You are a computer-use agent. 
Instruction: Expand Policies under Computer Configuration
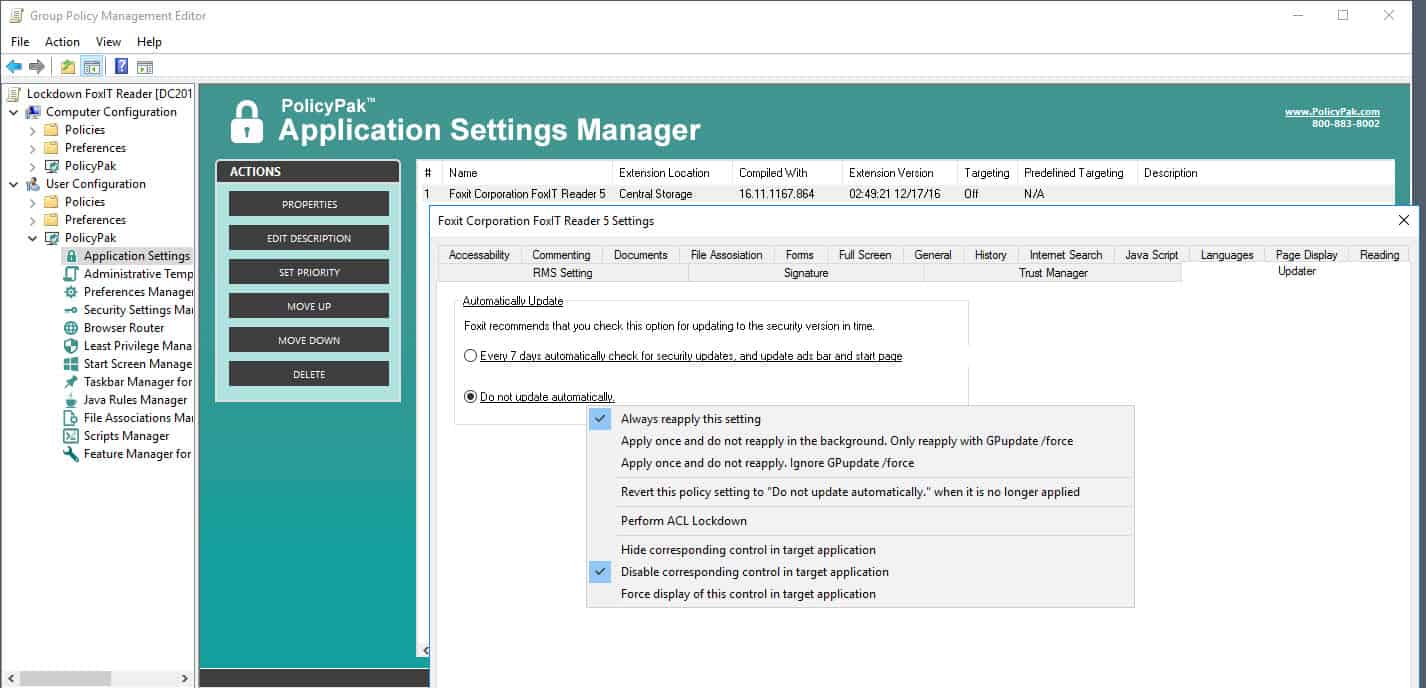(33, 130)
